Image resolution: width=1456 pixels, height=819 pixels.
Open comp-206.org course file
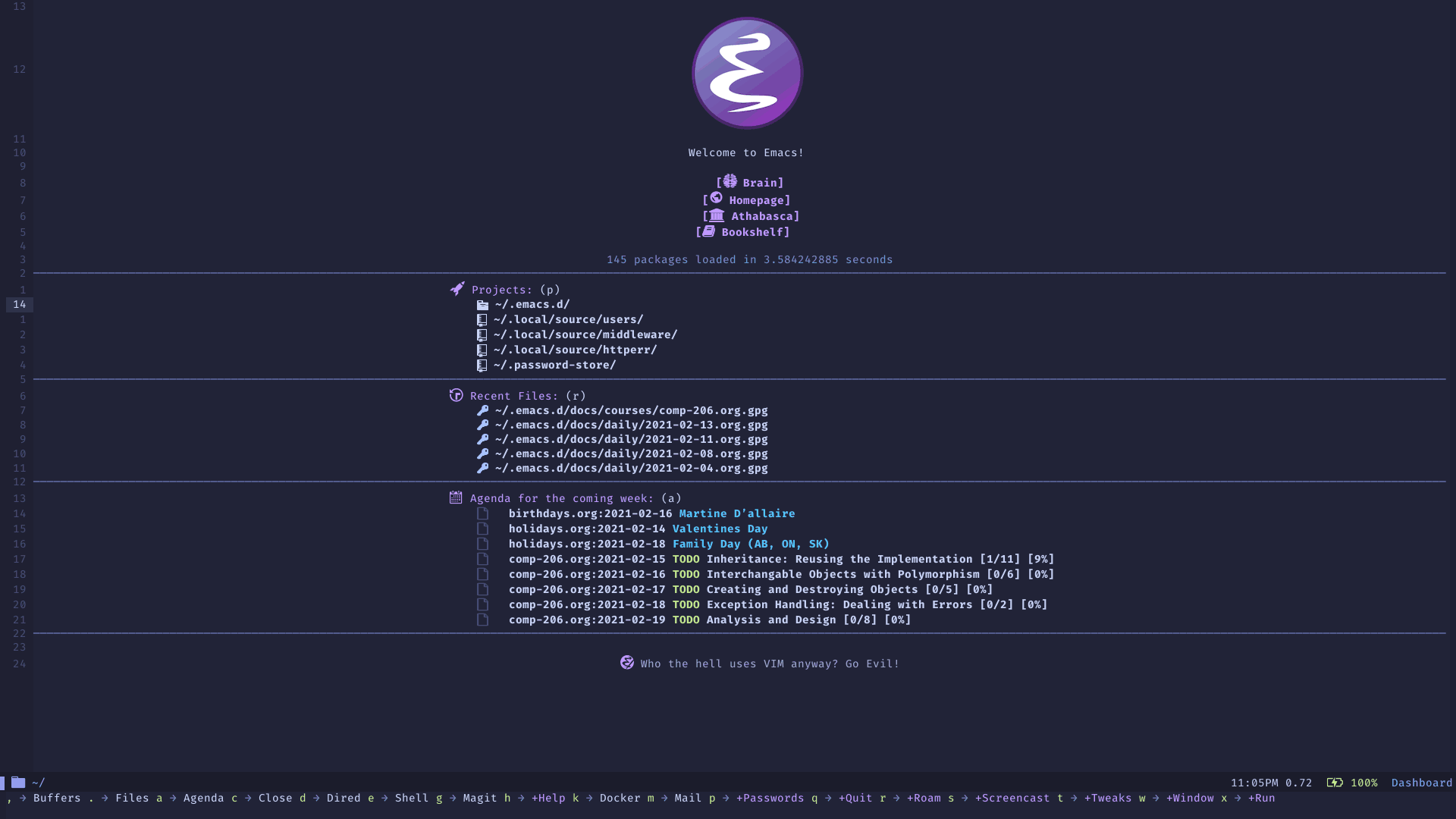click(x=629, y=410)
